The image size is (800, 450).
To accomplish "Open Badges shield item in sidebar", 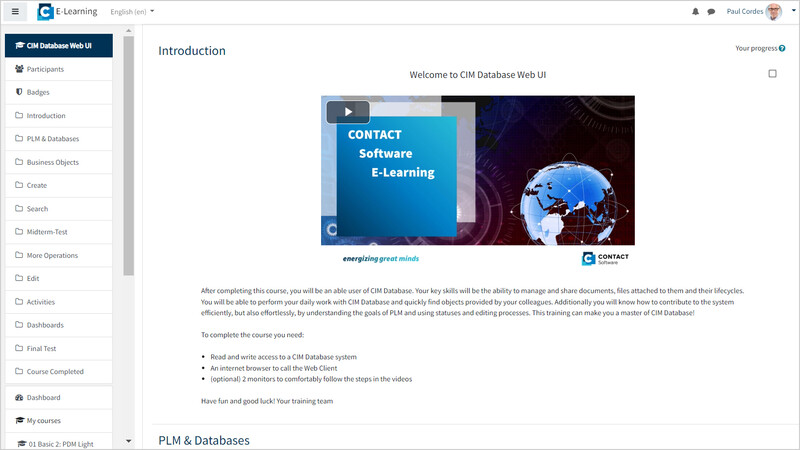I will [59, 92].
